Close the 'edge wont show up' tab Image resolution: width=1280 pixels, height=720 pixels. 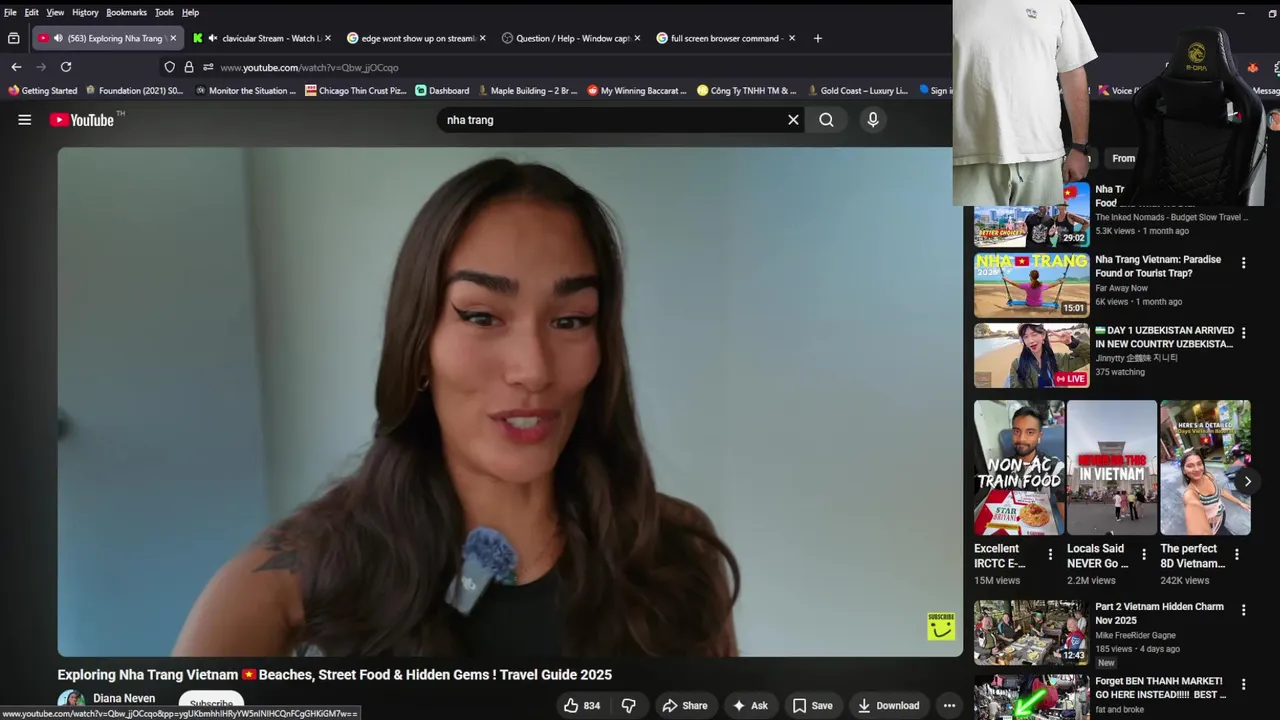coord(482,38)
